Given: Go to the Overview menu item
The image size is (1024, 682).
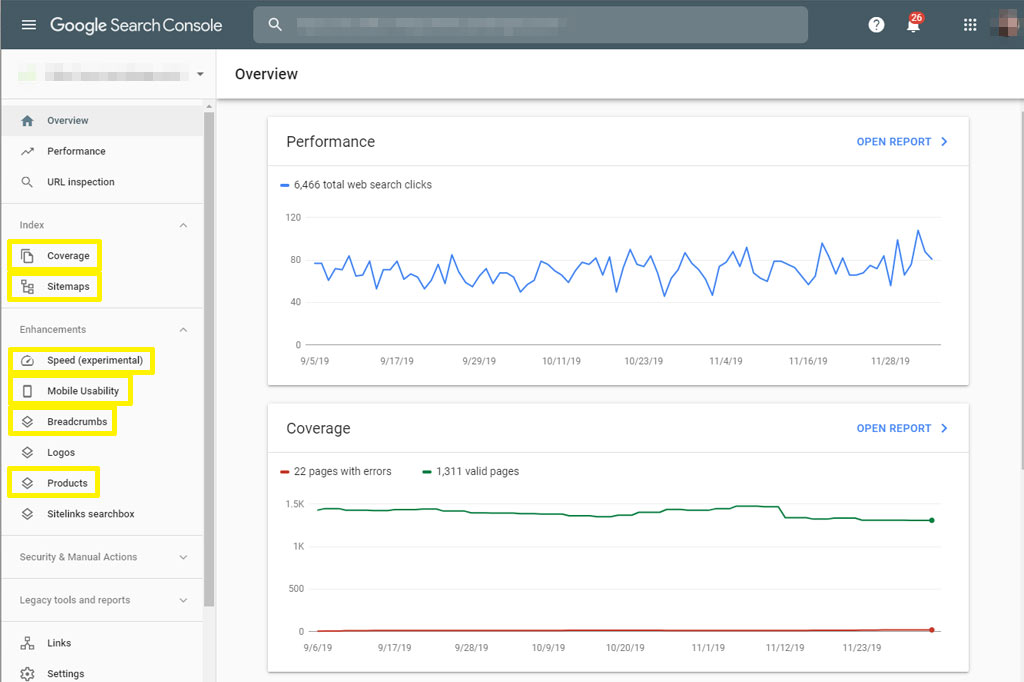Looking at the screenshot, I should [x=103, y=121].
